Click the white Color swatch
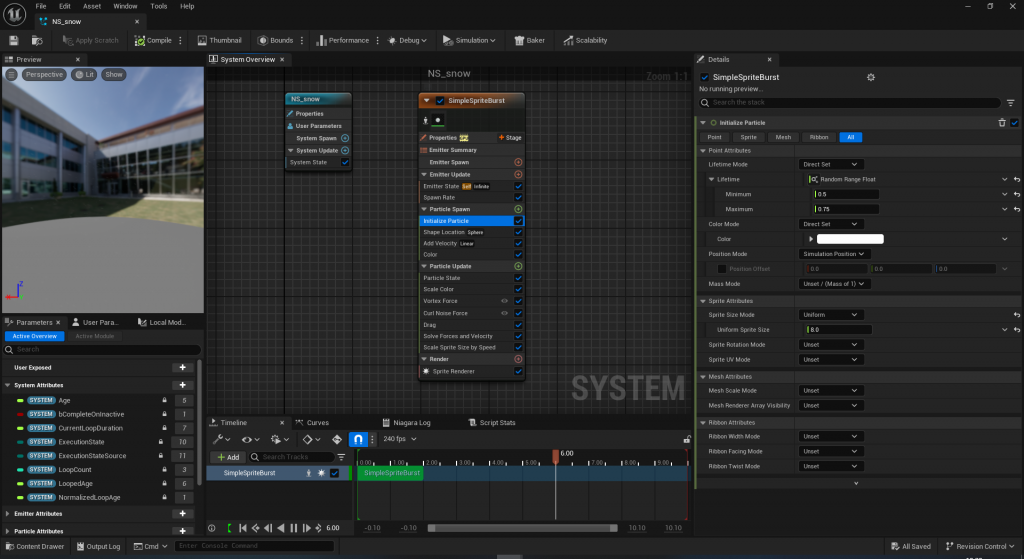This screenshot has height=559, width=1024. (850, 239)
